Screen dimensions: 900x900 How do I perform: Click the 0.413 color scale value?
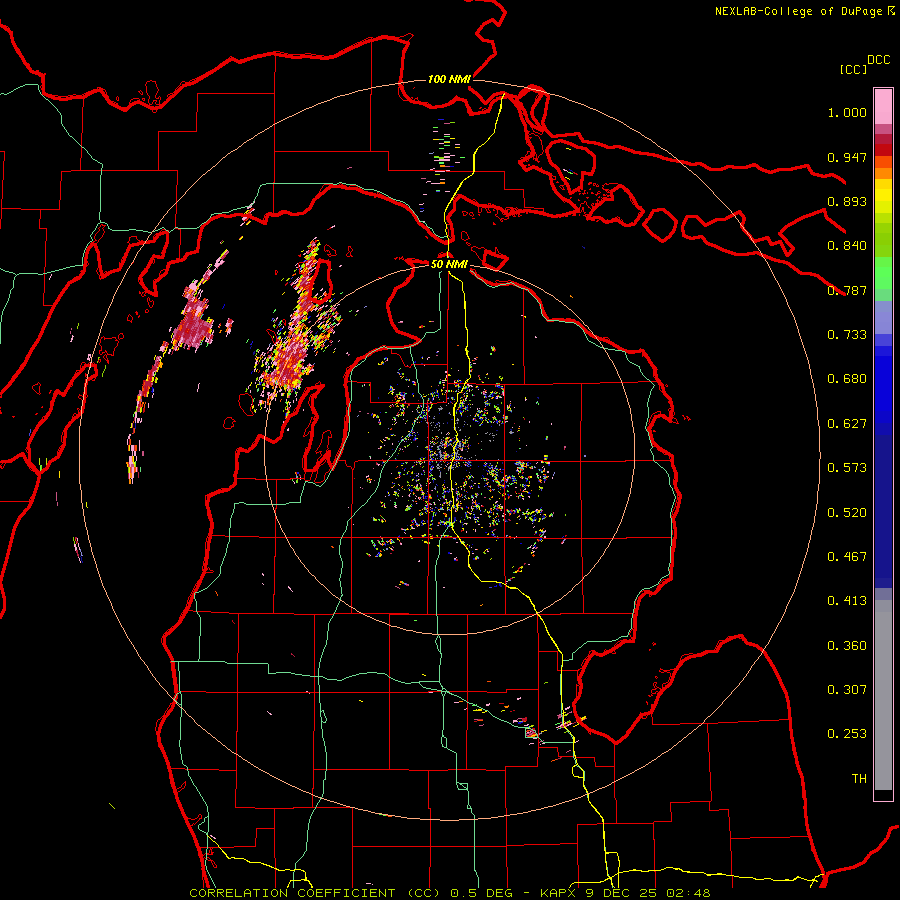coord(847,601)
